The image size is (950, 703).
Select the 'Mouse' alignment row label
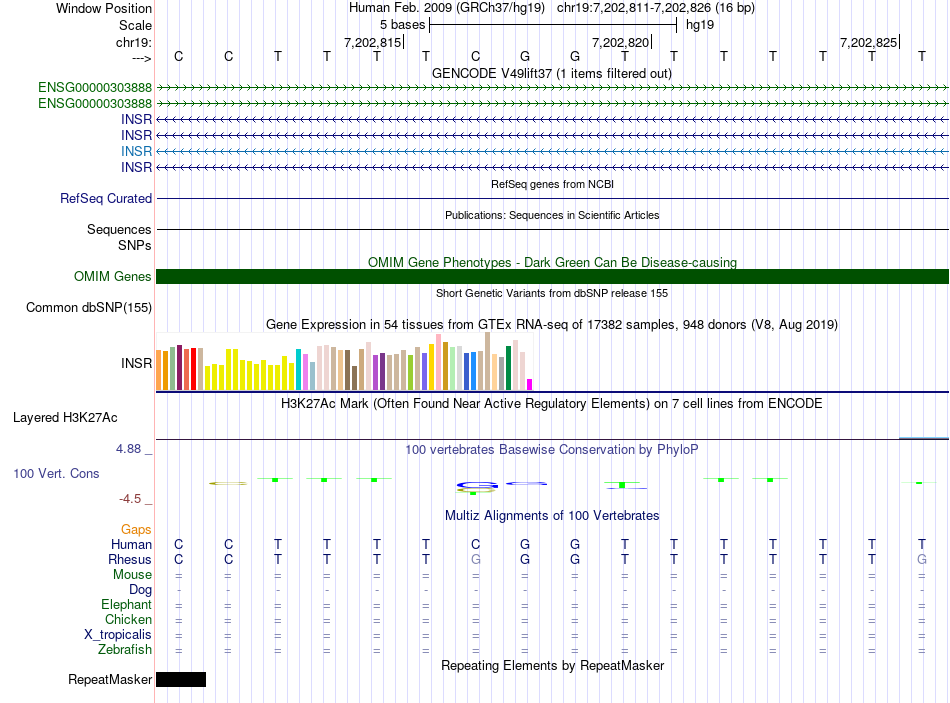point(132,575)
